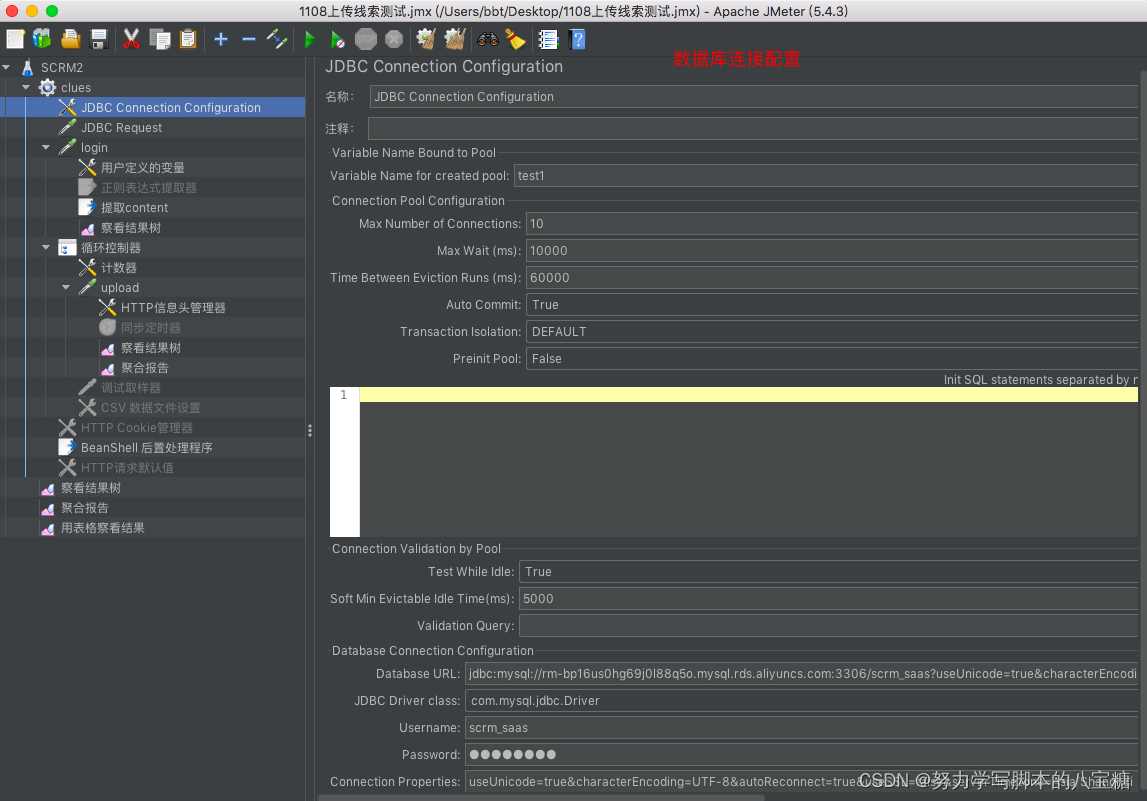Open the Function helper dialog icon
The width and height of the screenshot is (1147, 801).
pos(548,40)
